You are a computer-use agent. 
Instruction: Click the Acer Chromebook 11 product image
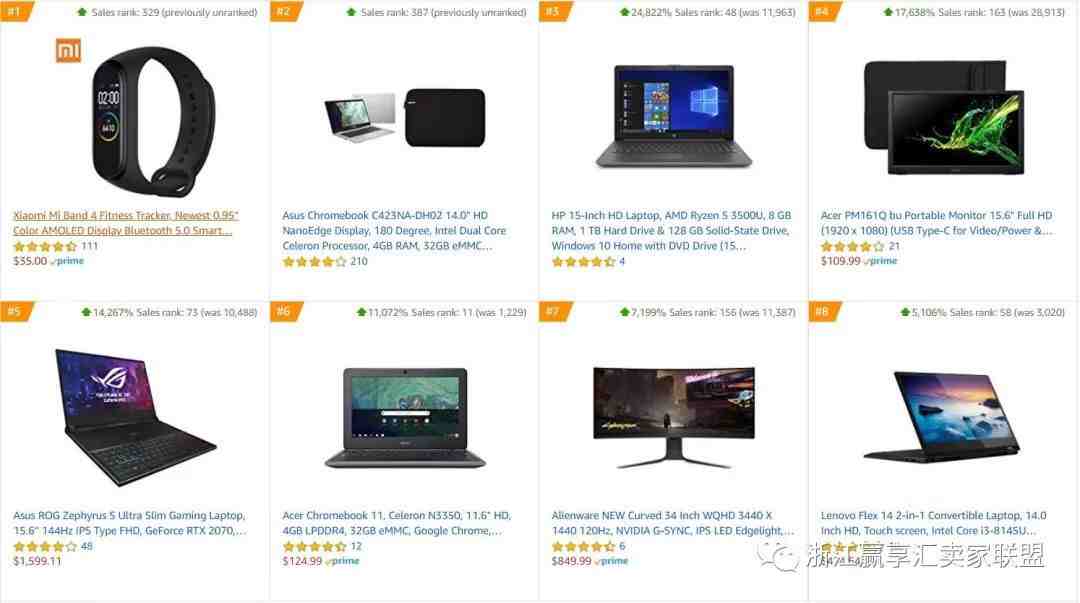click(x=405, y=418)
